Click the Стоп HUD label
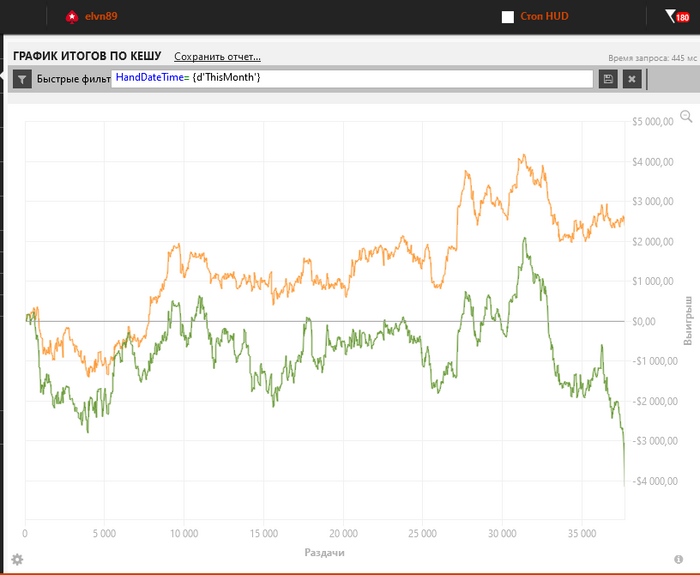 [x=544, y=17]
